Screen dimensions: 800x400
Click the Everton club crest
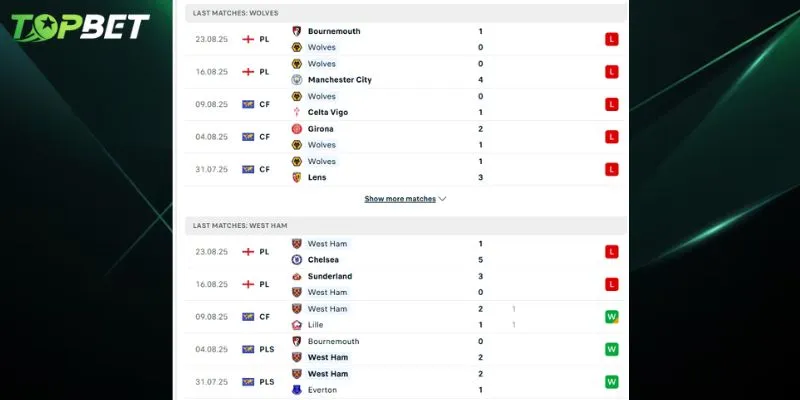[297, 390]
